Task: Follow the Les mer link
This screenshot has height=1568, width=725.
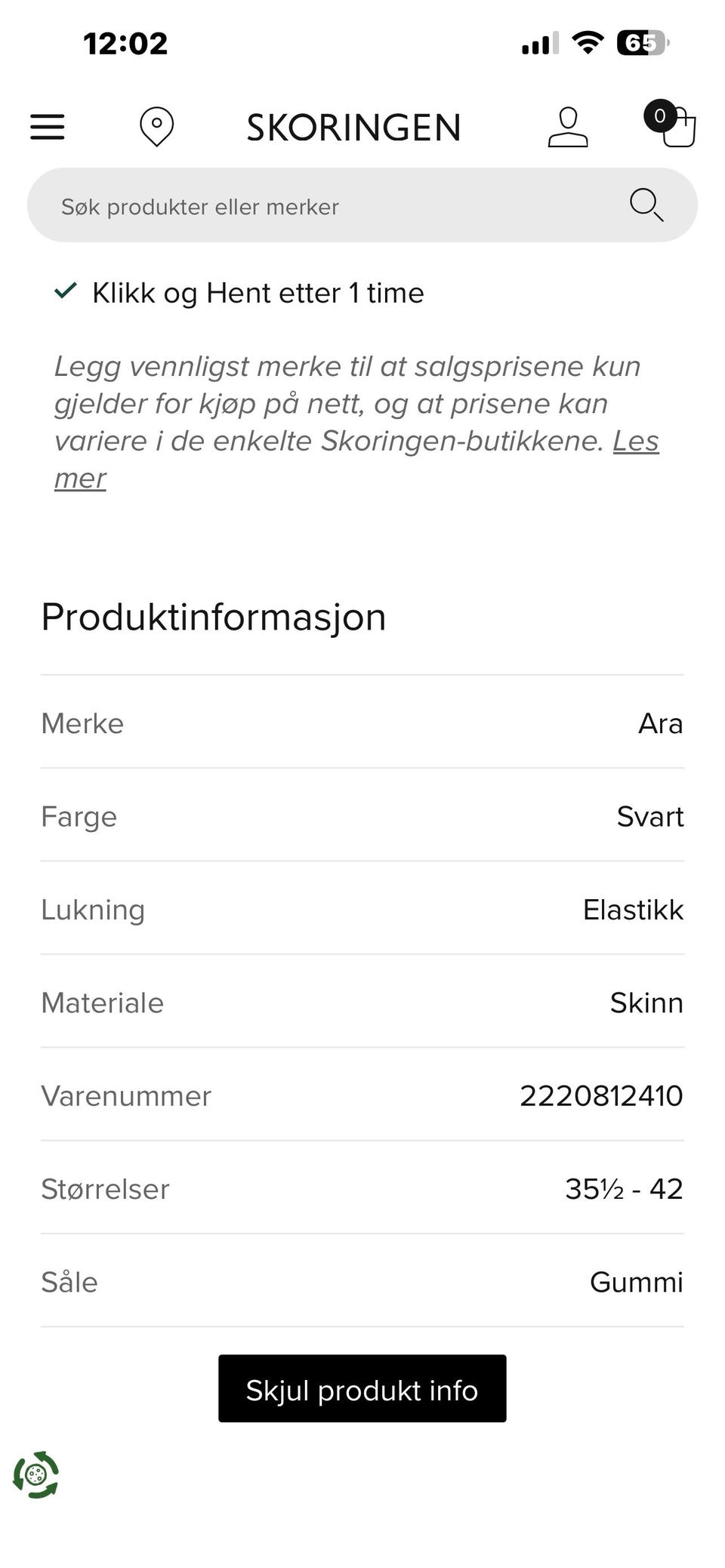Action: click(356, 459)
